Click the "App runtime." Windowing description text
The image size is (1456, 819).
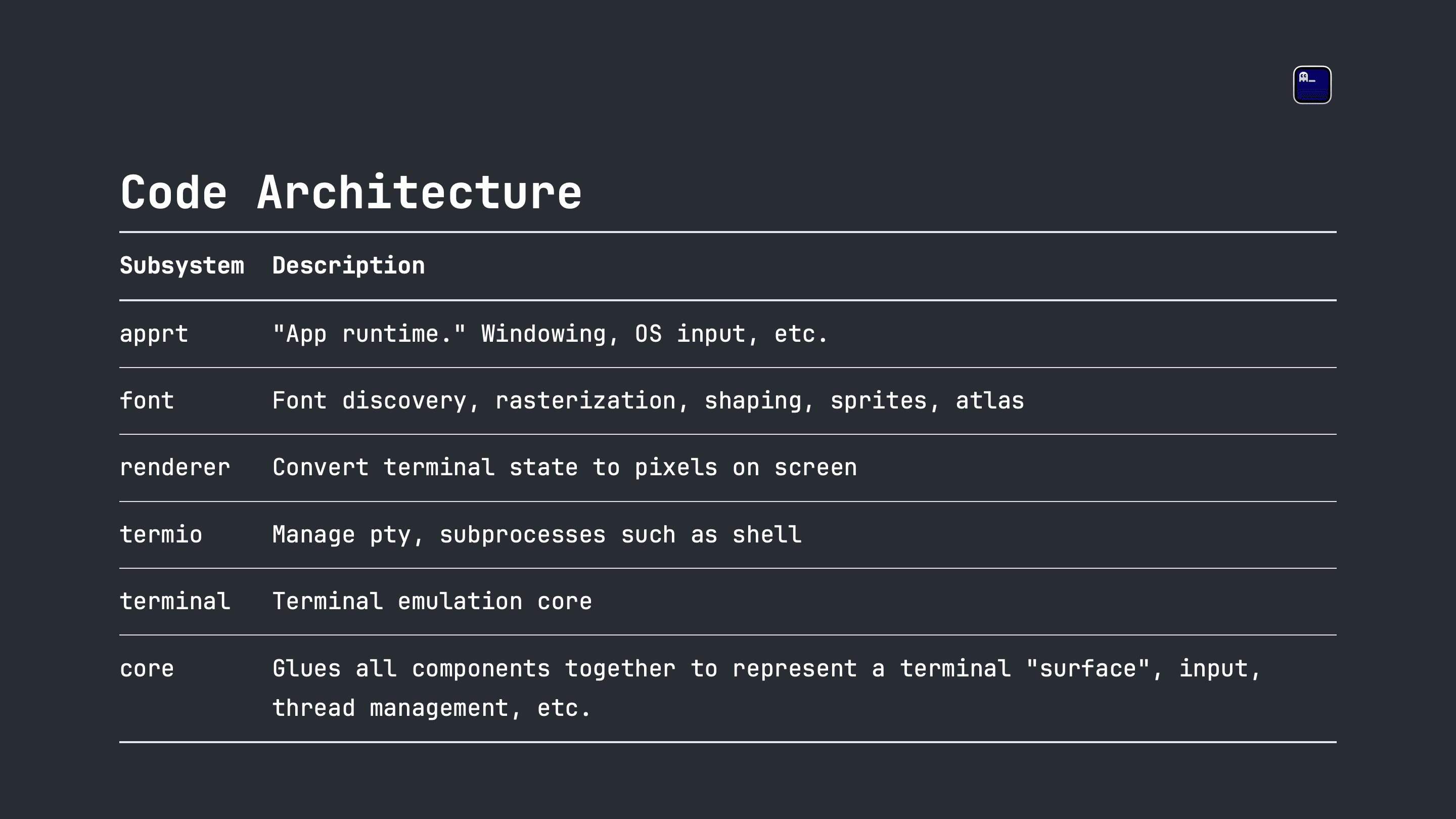[x=550, y=334]
